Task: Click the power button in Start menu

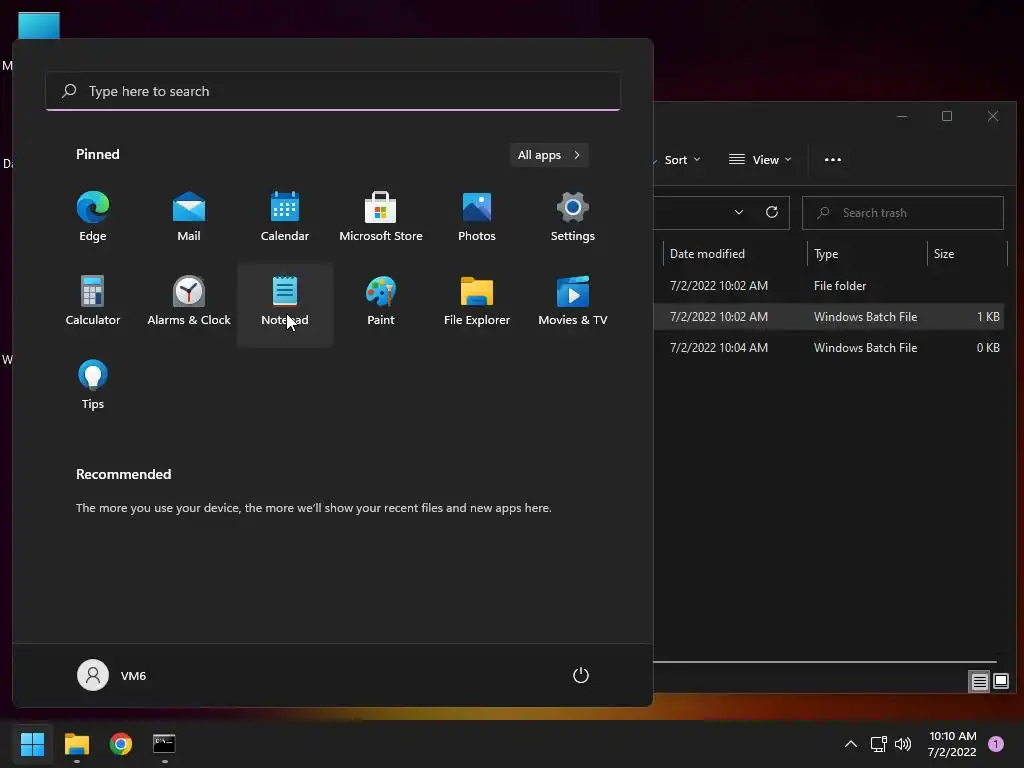Action: [581, 675]
